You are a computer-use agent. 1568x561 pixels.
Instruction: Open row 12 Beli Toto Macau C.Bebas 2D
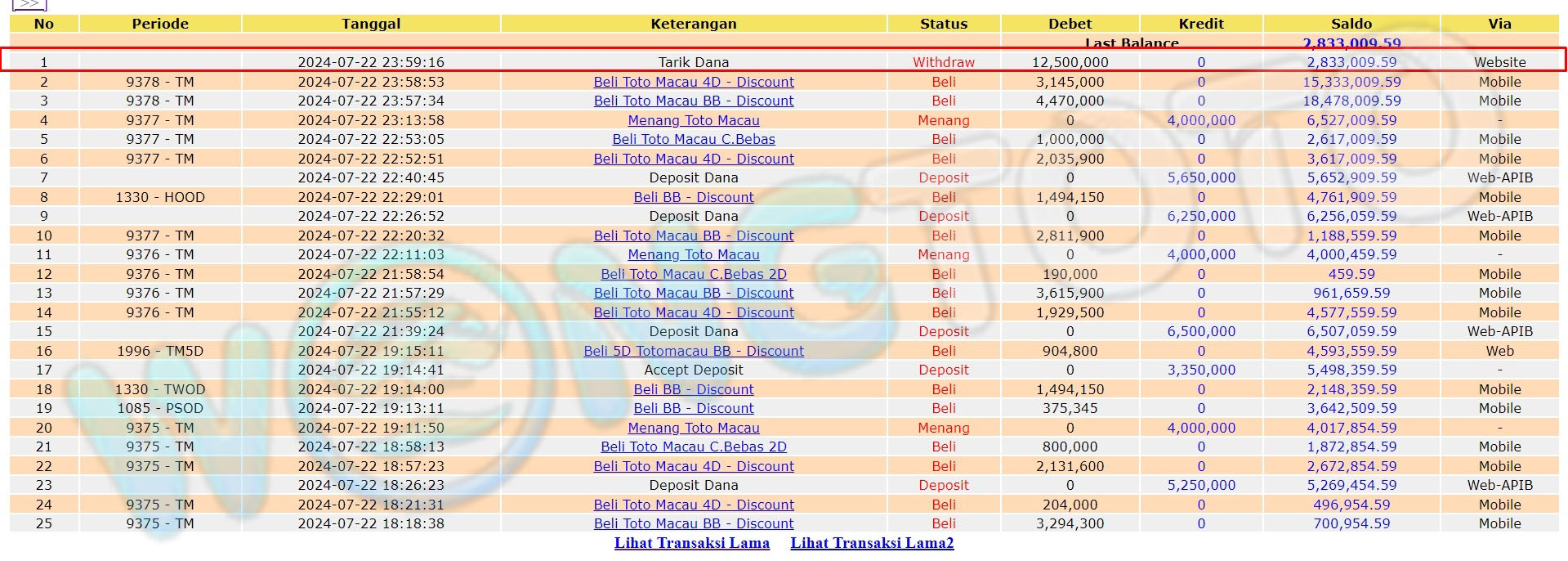pos(693,274)
